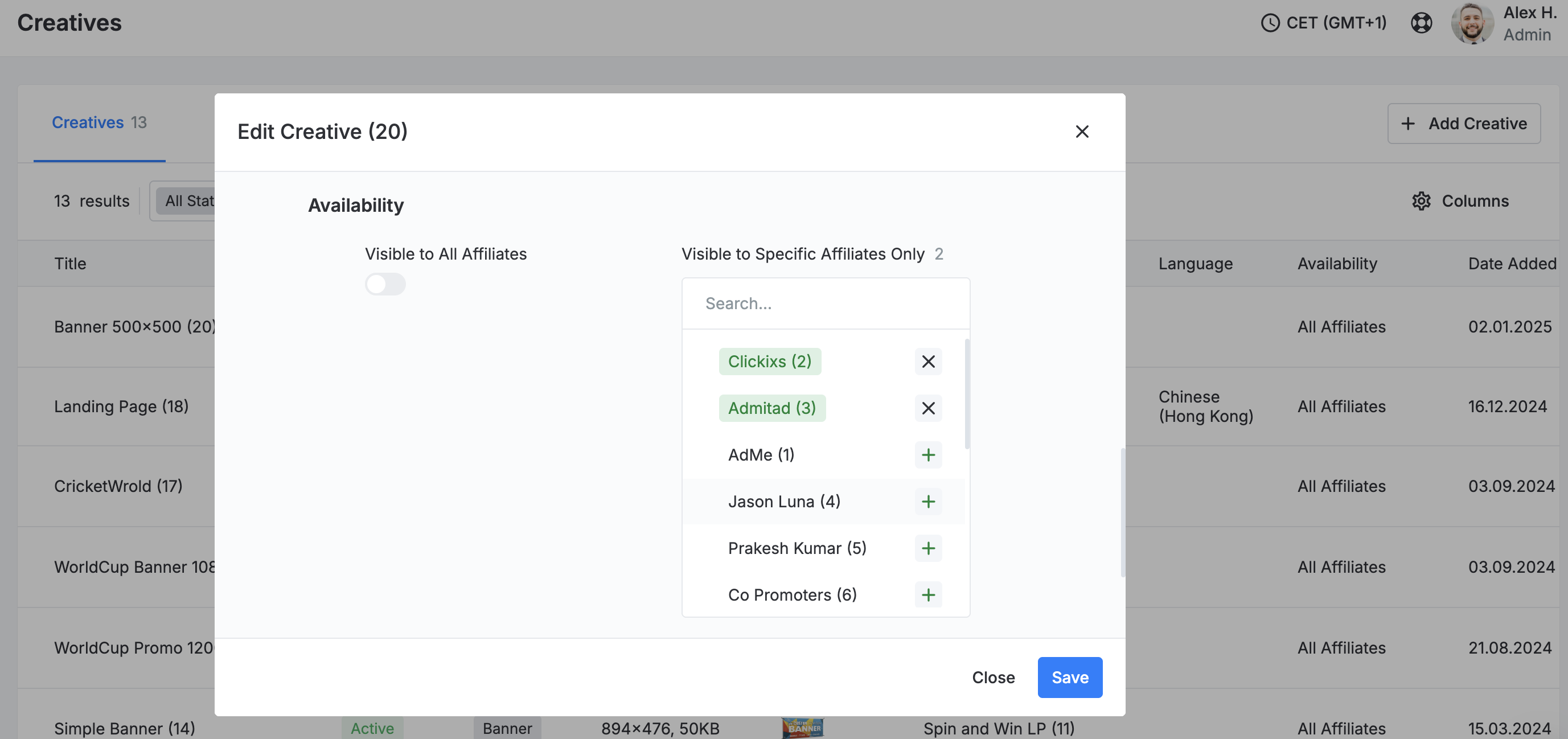Add Co Promoters (6) to specific affiliates
Image resolution: width=1568 pixels, height=739 pixels.
[x=927, y=595]
